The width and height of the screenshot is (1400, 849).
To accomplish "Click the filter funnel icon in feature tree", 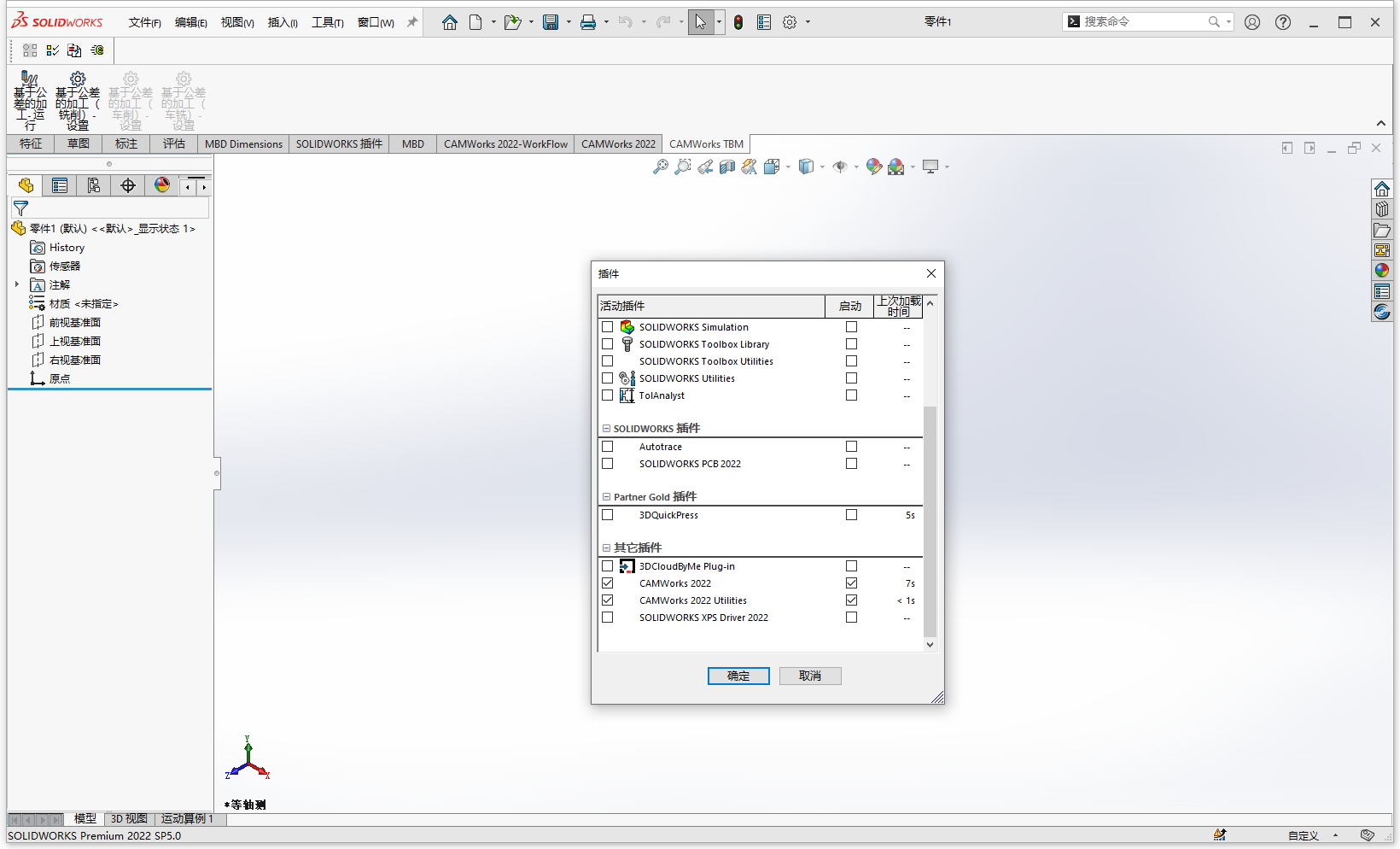I will click(21, 208).
